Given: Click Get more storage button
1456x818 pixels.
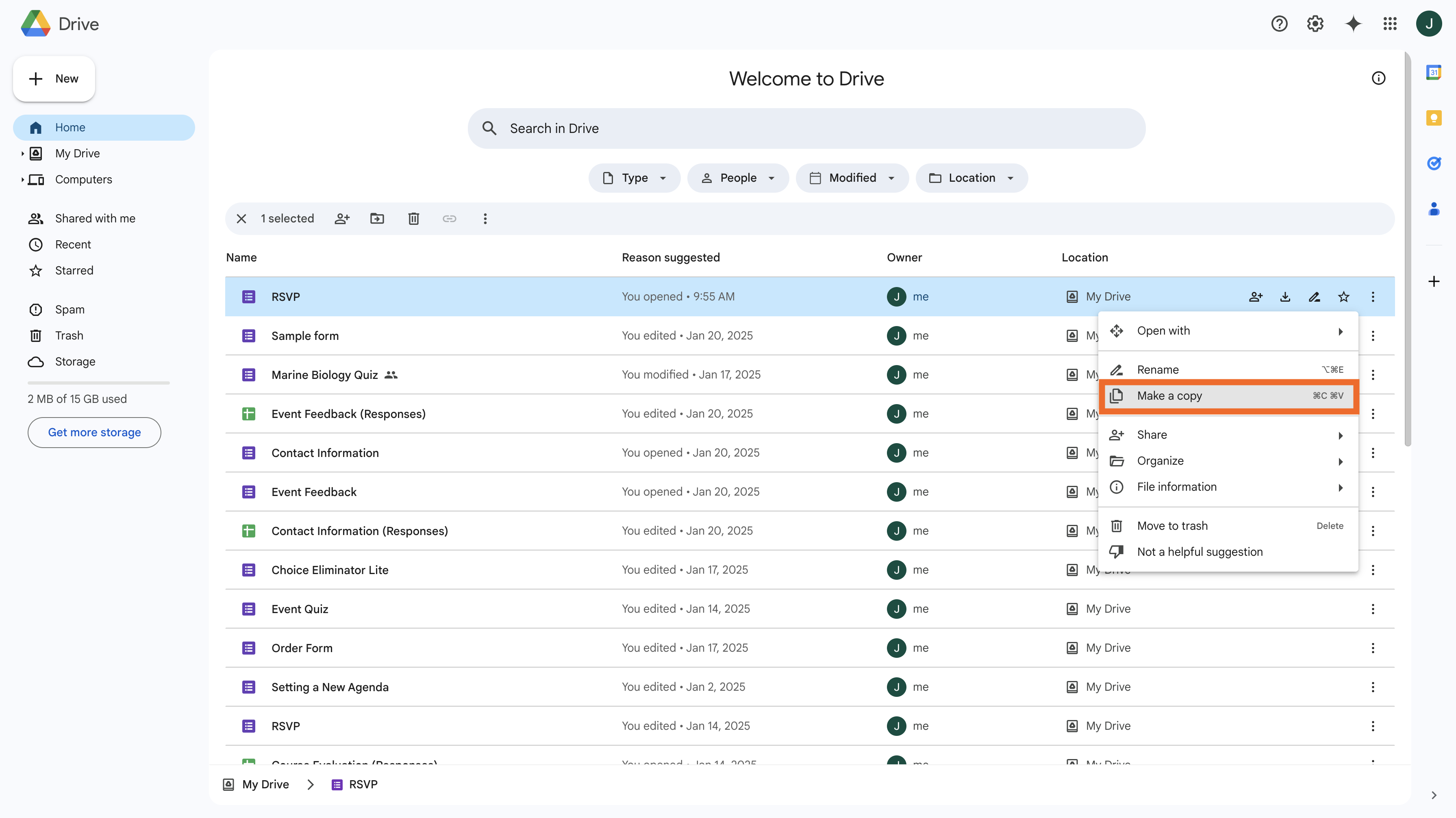Looking at the screenshot, I should coord(94,433).
